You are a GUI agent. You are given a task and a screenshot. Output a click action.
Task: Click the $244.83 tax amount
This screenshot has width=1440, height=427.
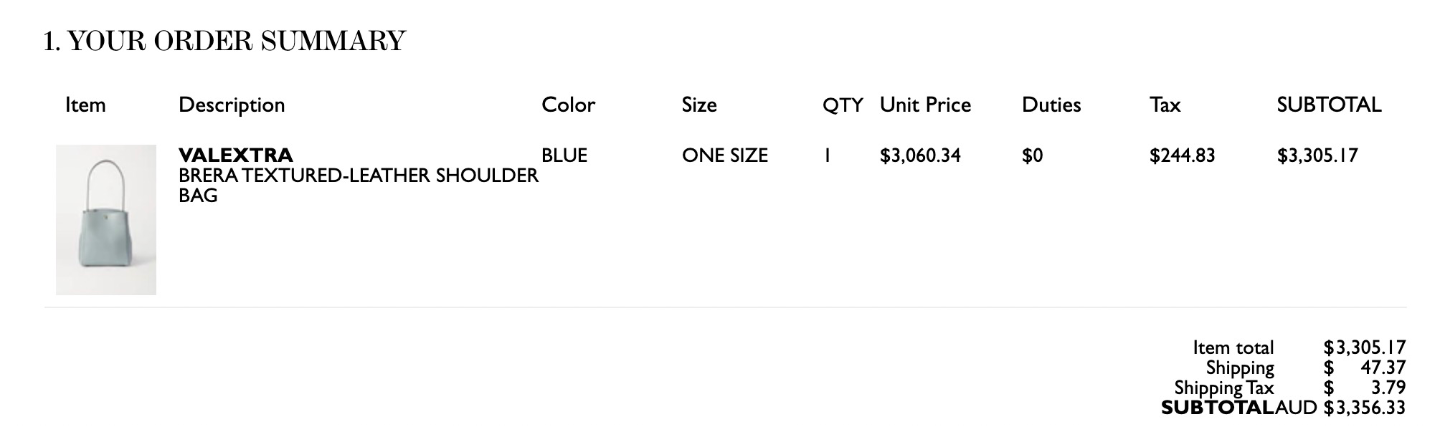coord(1182,155)
